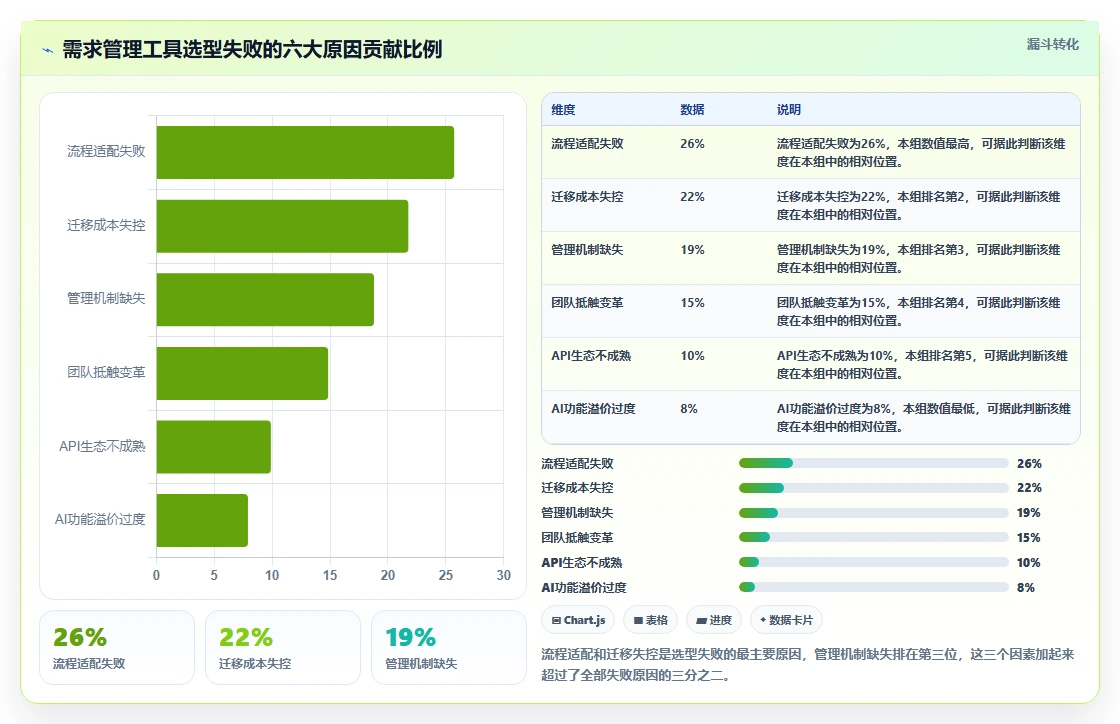Open the 19% 管理机制缺失 stat card

pos(449,648)
